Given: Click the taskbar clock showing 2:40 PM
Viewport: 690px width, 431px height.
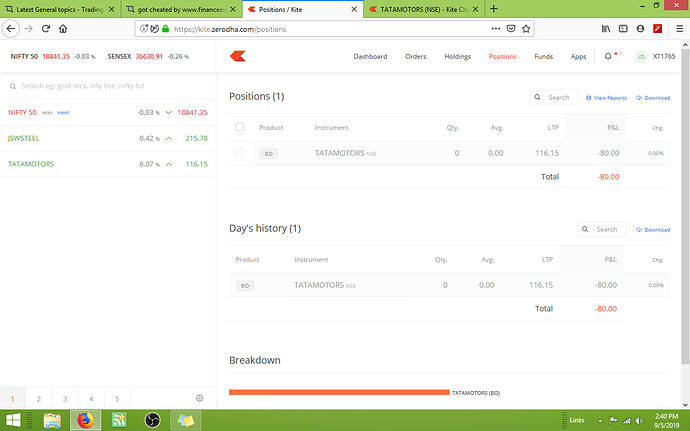Looking at the screenshot, I should point(666,421).
